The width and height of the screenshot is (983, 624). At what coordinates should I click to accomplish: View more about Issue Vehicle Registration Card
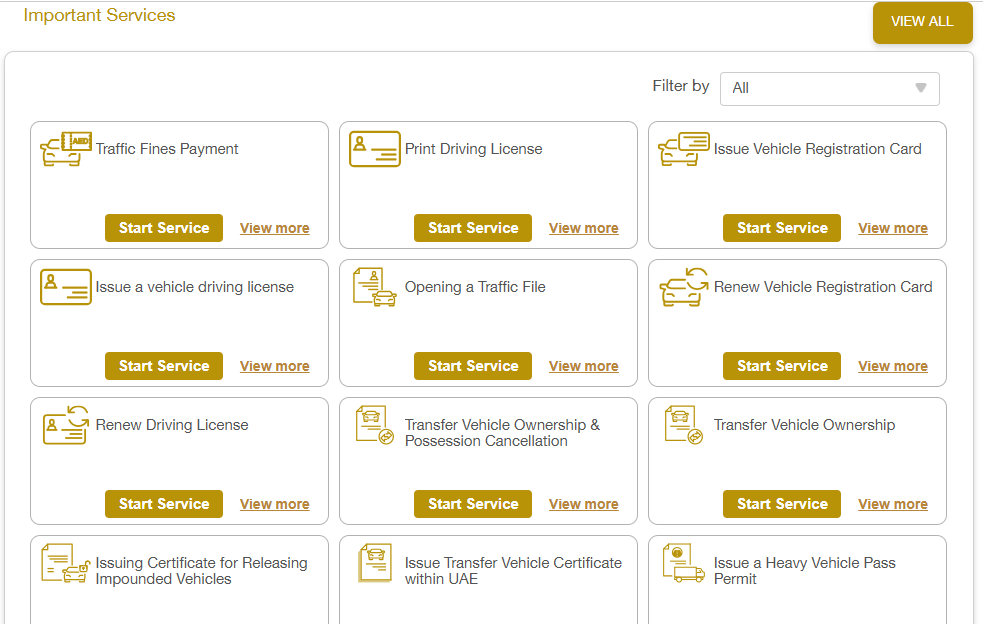[x=893, y=228]
